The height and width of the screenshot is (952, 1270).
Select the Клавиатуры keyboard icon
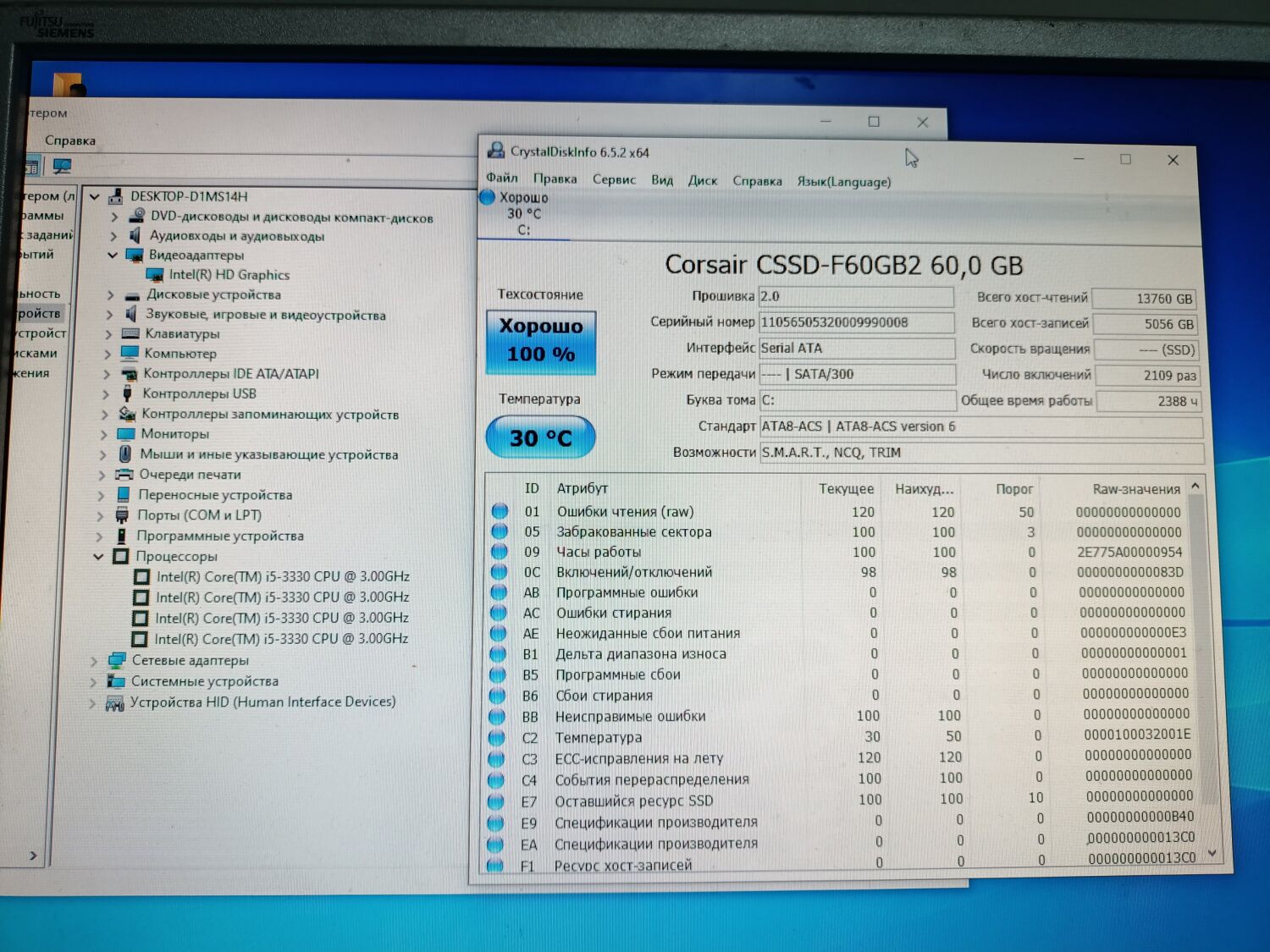132,333
